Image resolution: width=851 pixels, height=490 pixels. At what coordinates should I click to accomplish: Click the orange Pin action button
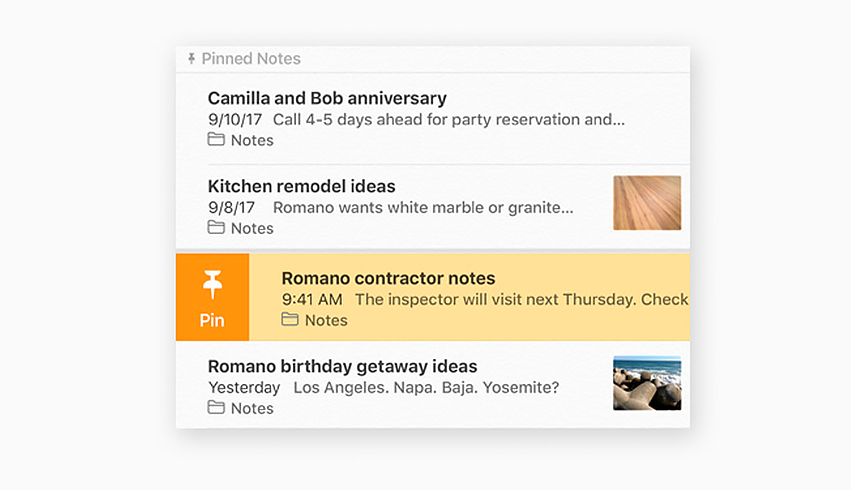tap(212, 297)
